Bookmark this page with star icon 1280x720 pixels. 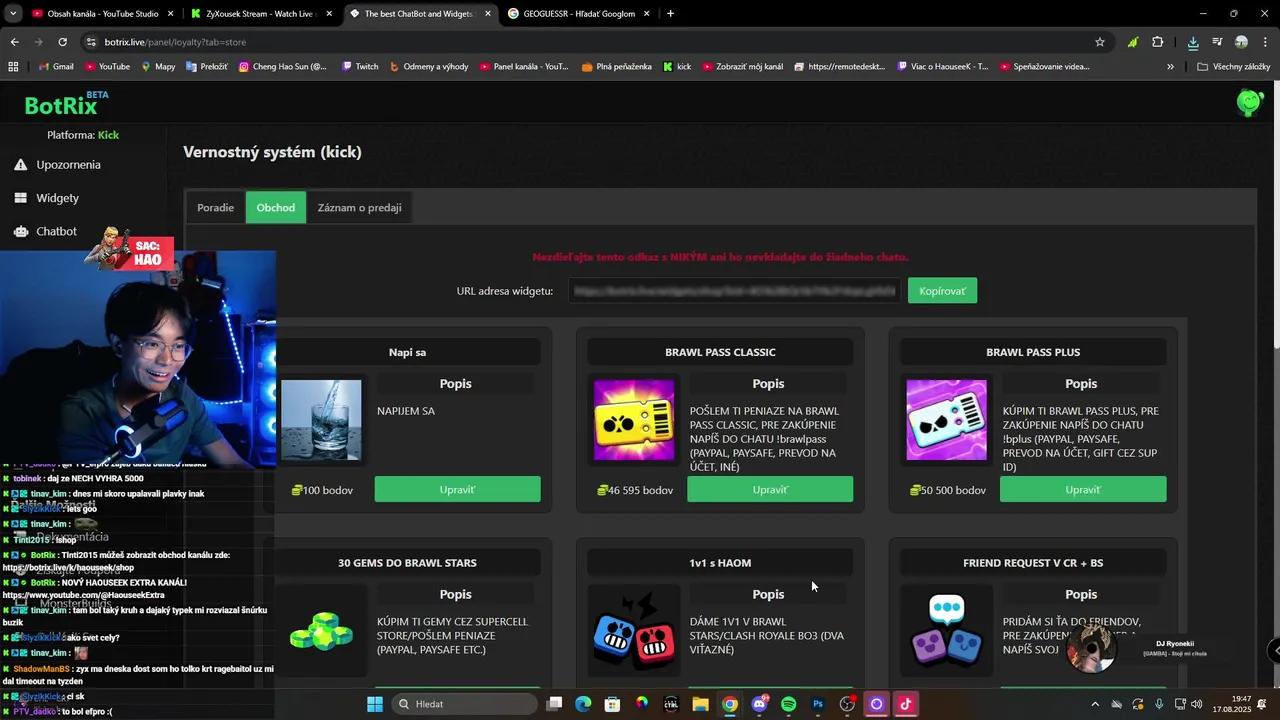pyautogui.click(x=1100, y=42)
